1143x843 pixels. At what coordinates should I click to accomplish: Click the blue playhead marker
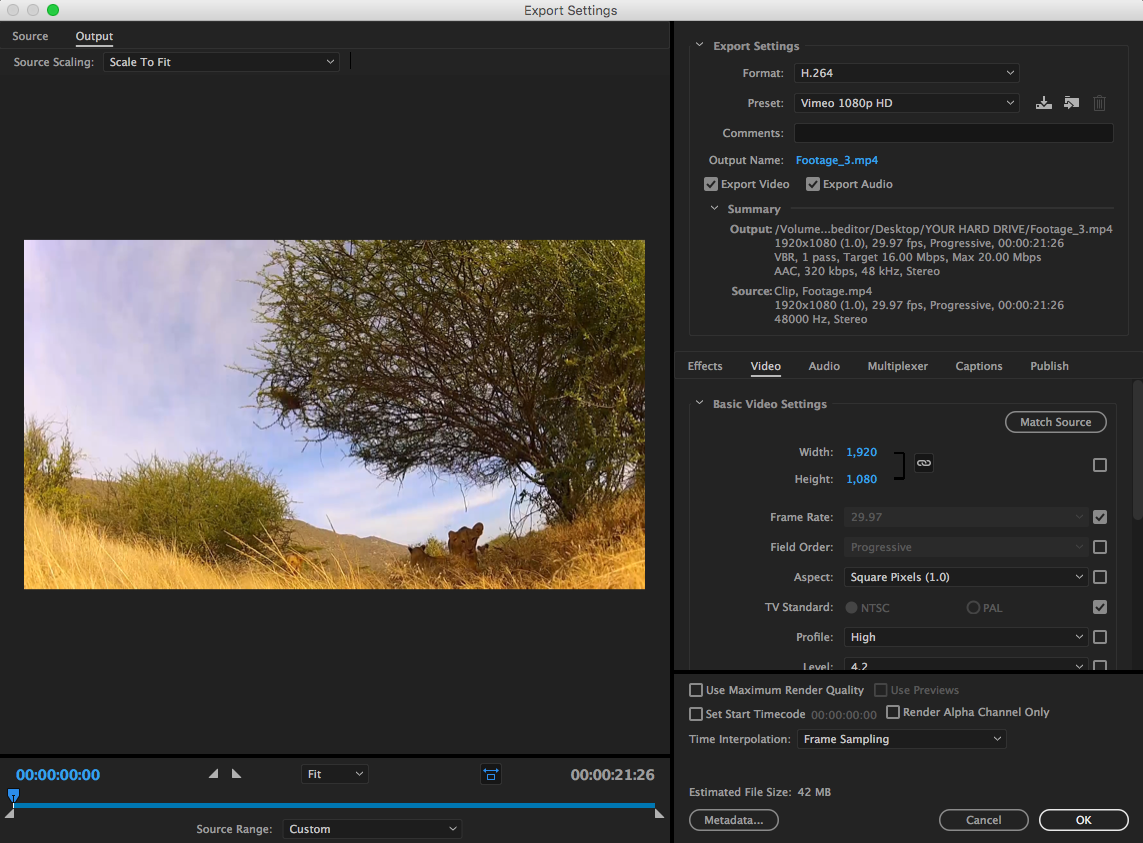[x=13, y=796]
